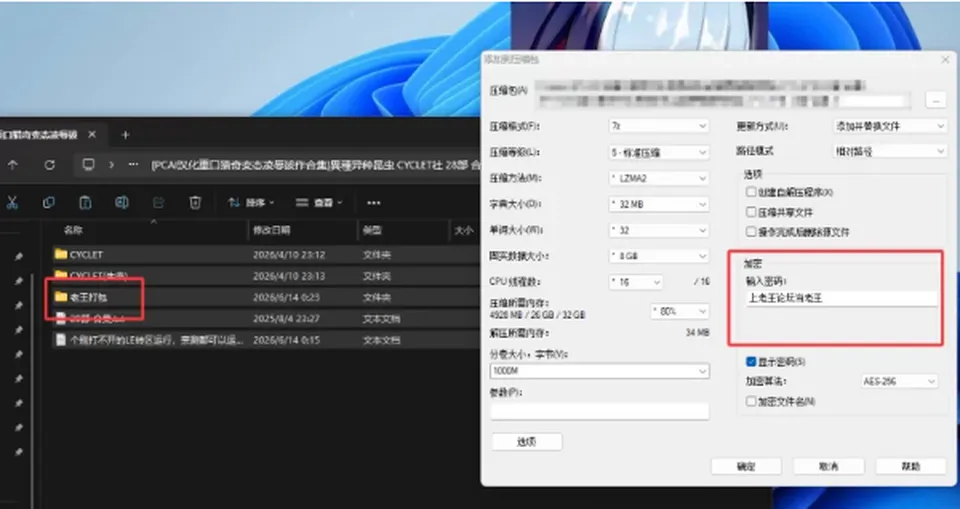Viewport: 960px width, 509px height.
Task: Click the 帮助 help button
Action: (911, 466)
